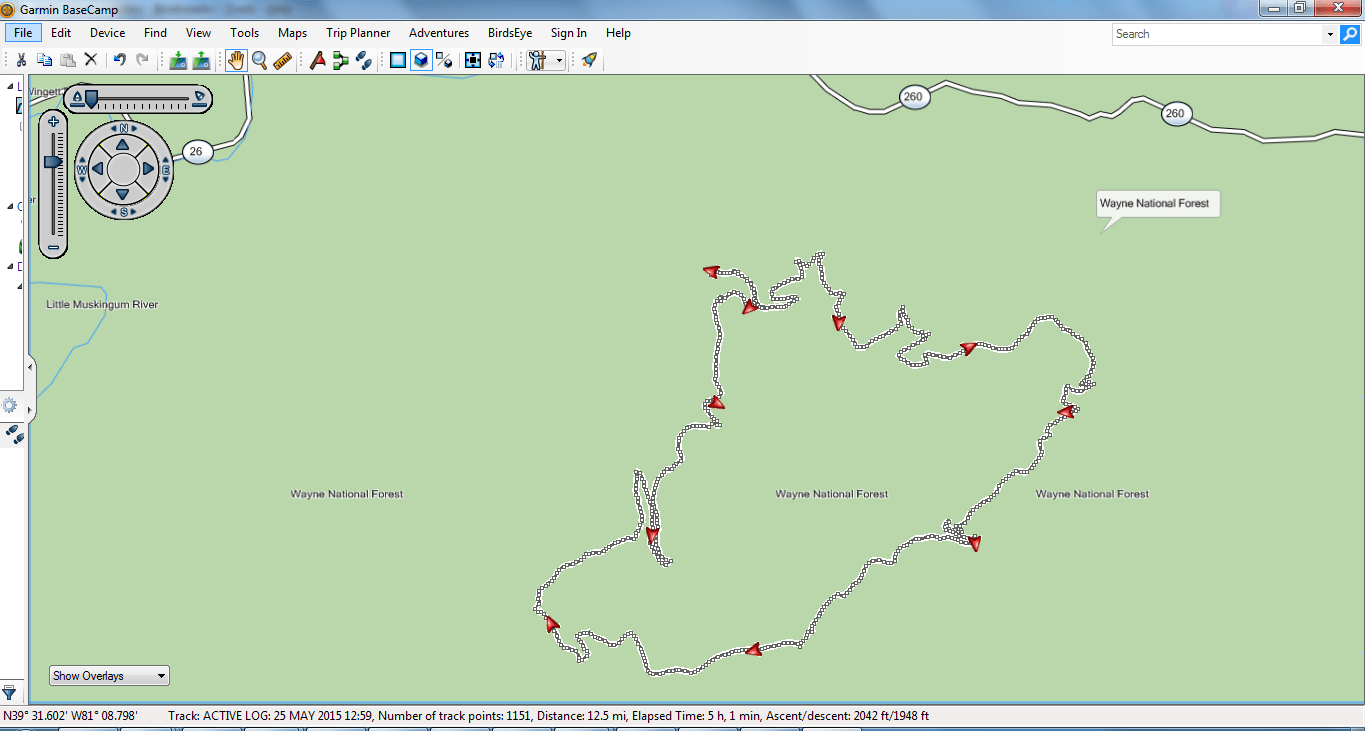The width and height of the screenshot is (1365, 731).
Task: Click the W letter on compass ring
Action: click(82, 170)
